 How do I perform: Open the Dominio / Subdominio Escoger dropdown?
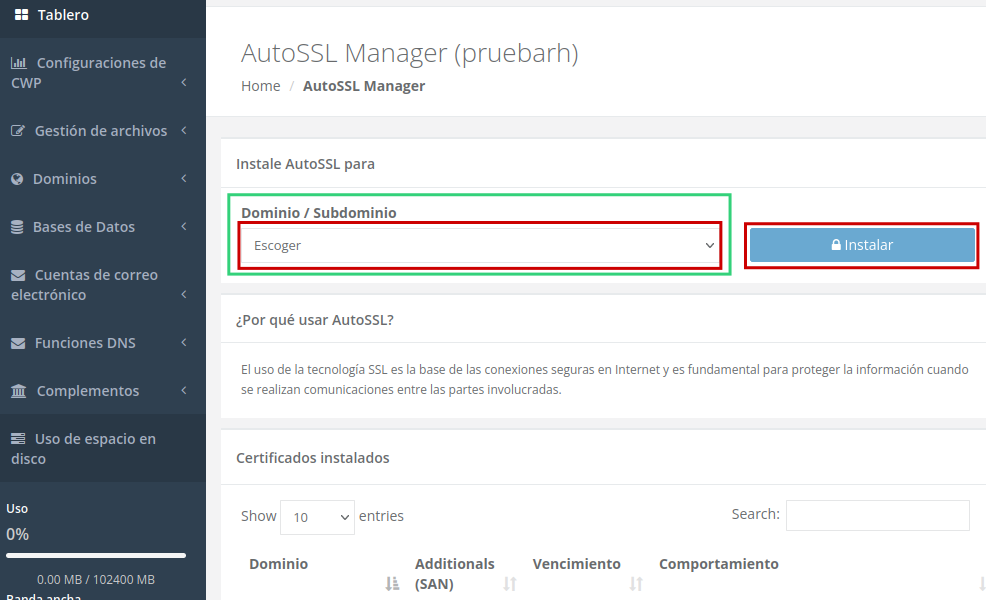point(480,245)
